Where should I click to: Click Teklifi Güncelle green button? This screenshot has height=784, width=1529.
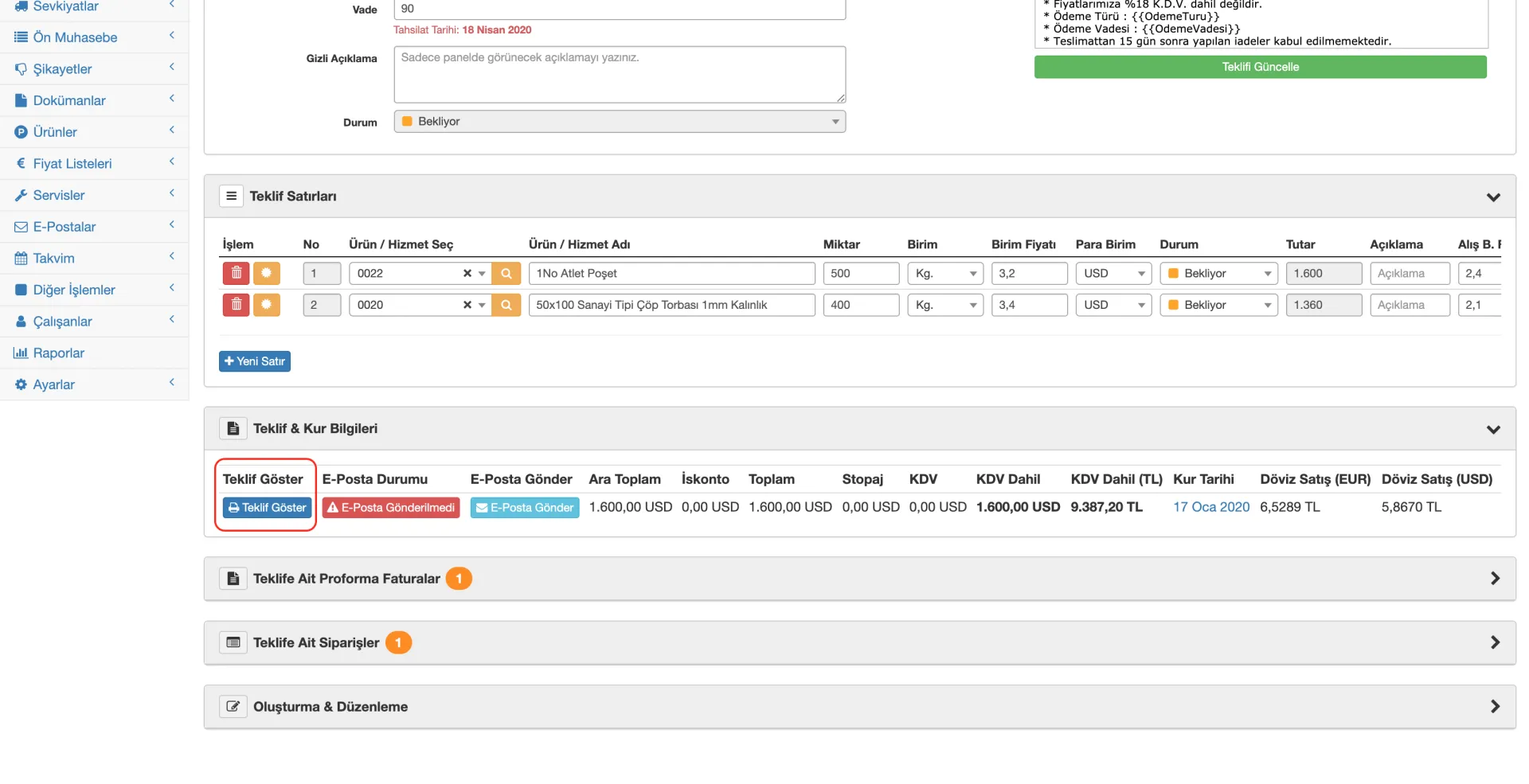click(x=1260, y=67)
